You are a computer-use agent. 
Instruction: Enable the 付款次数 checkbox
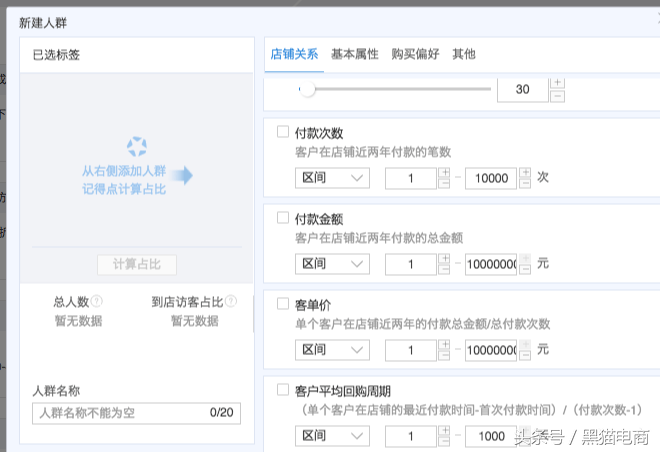283,132
